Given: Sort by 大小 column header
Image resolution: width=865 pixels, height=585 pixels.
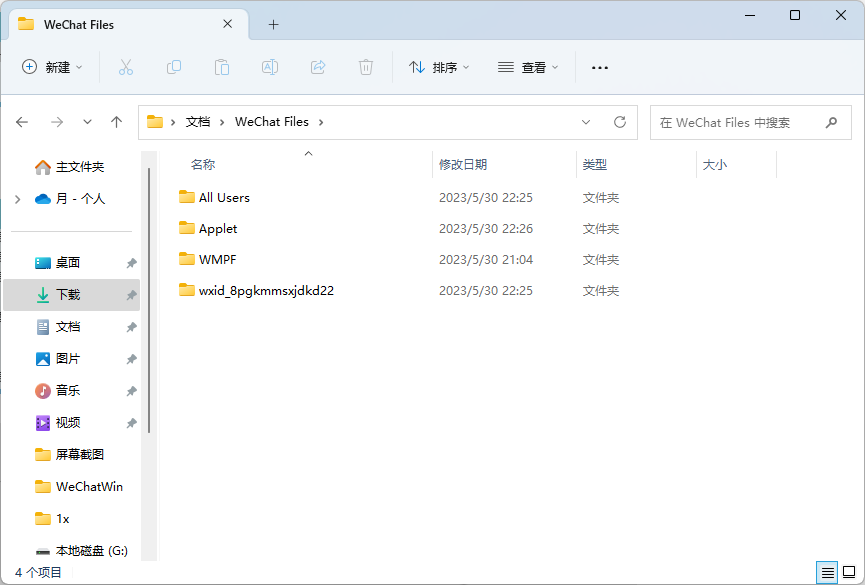Looking at the screenshot, I should [715, 164].
